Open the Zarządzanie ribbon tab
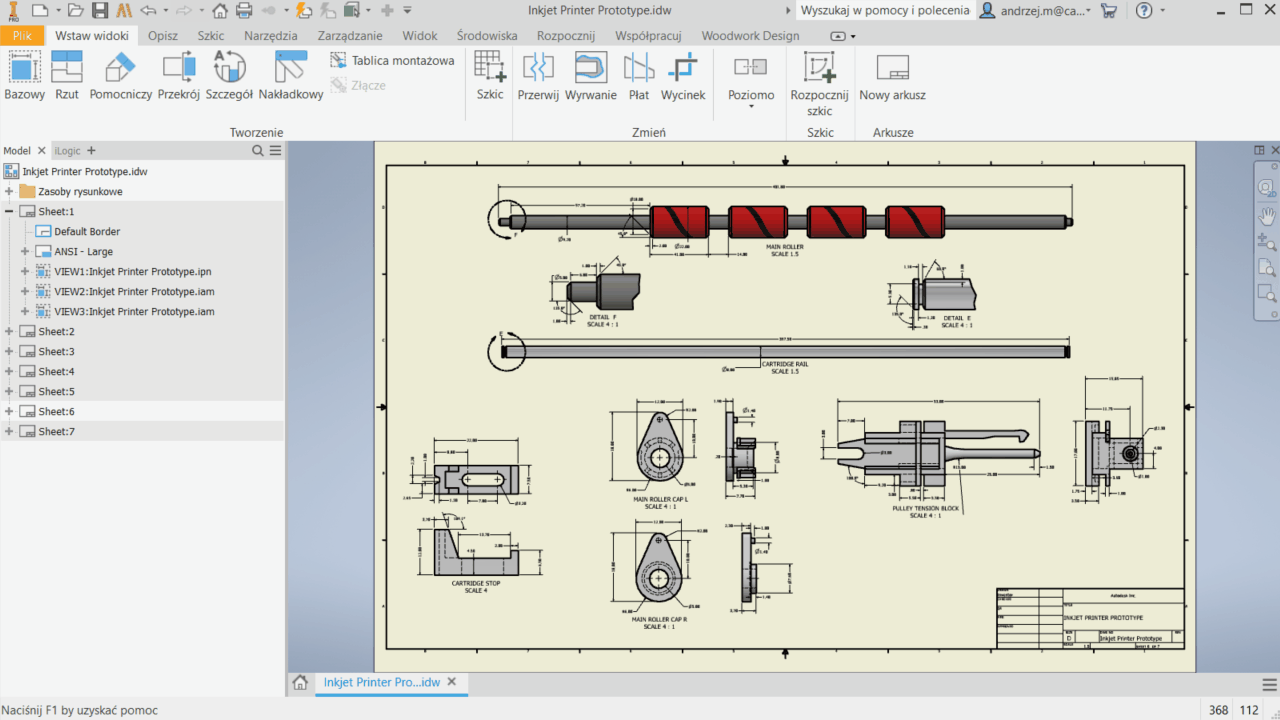Image resolution: width=1280 pixels, height=720 pixels. tap(350, 35)
